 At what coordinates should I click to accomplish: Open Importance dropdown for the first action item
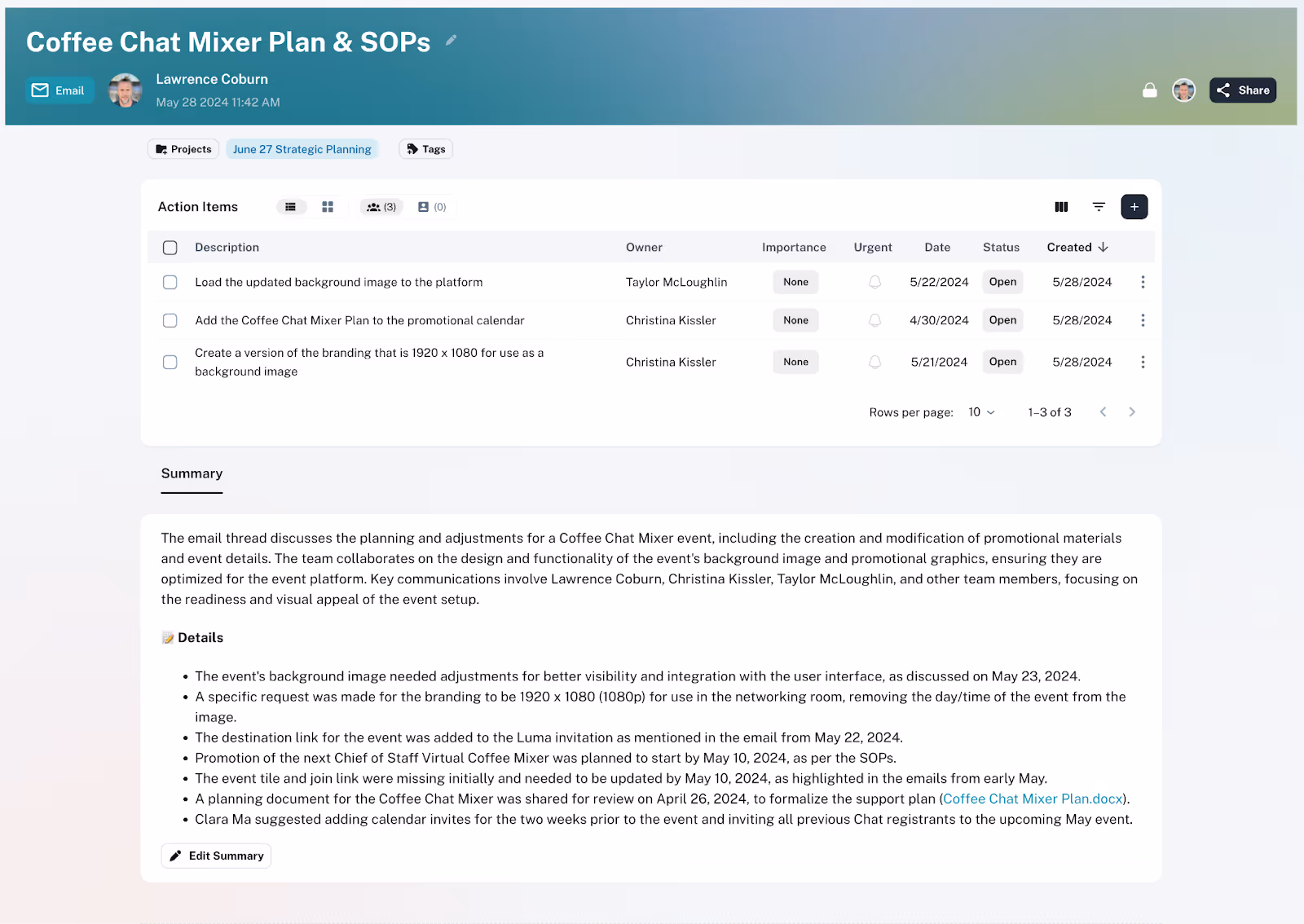point(795,282)
